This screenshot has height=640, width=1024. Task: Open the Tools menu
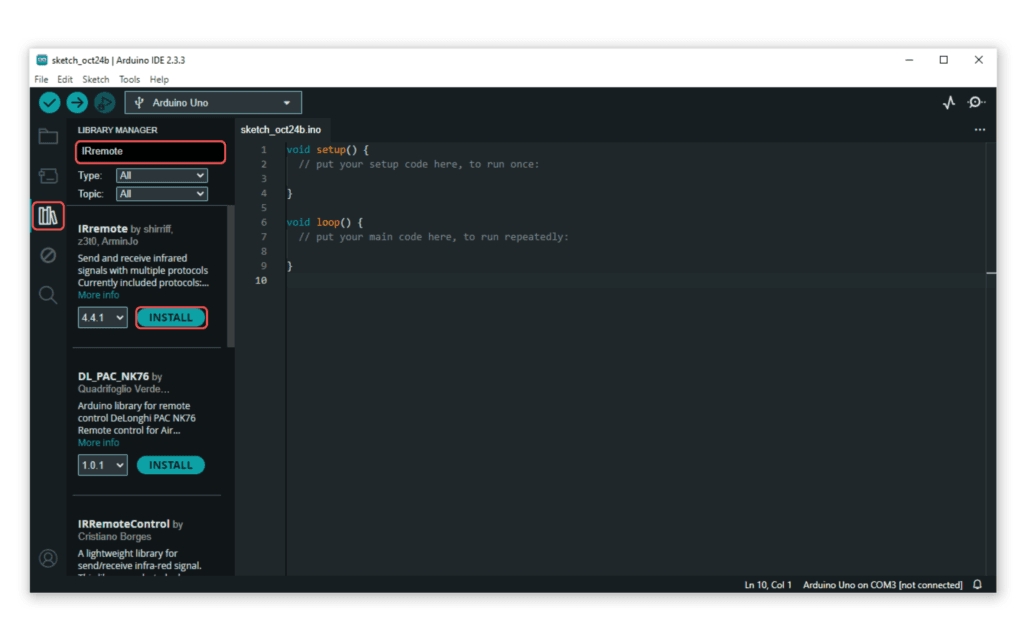[129, 80]
